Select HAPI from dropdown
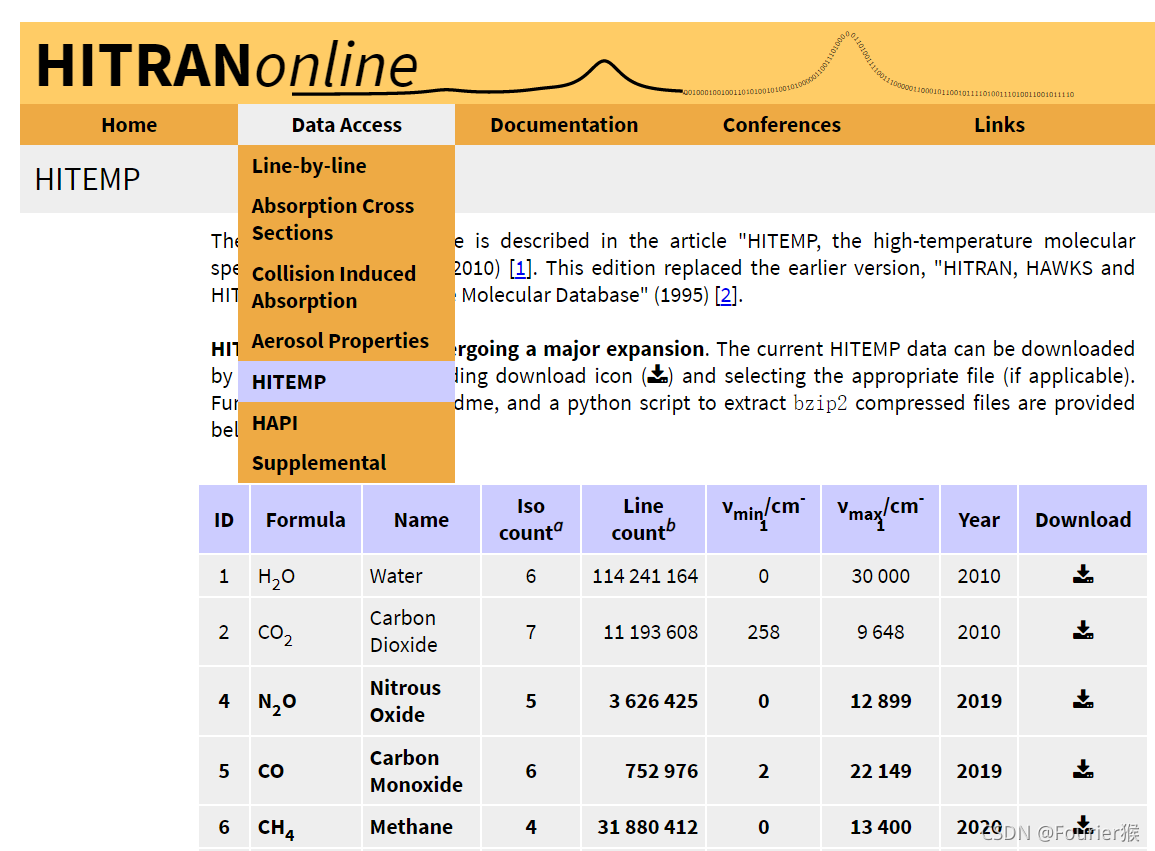 coord(346,423)
